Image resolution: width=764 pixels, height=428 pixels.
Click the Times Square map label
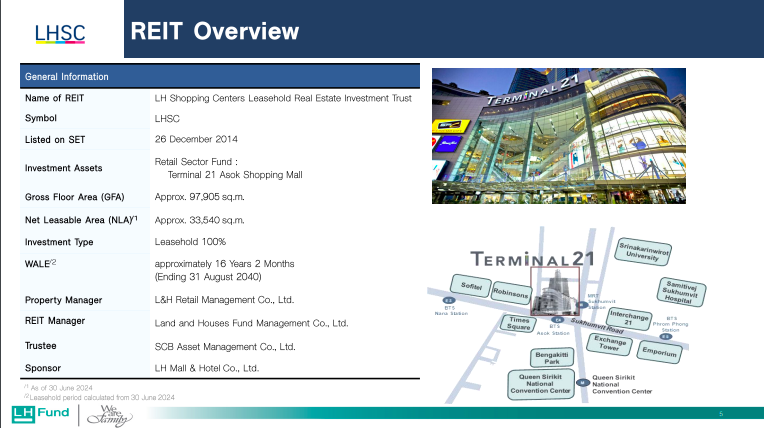tap(518, 324)
